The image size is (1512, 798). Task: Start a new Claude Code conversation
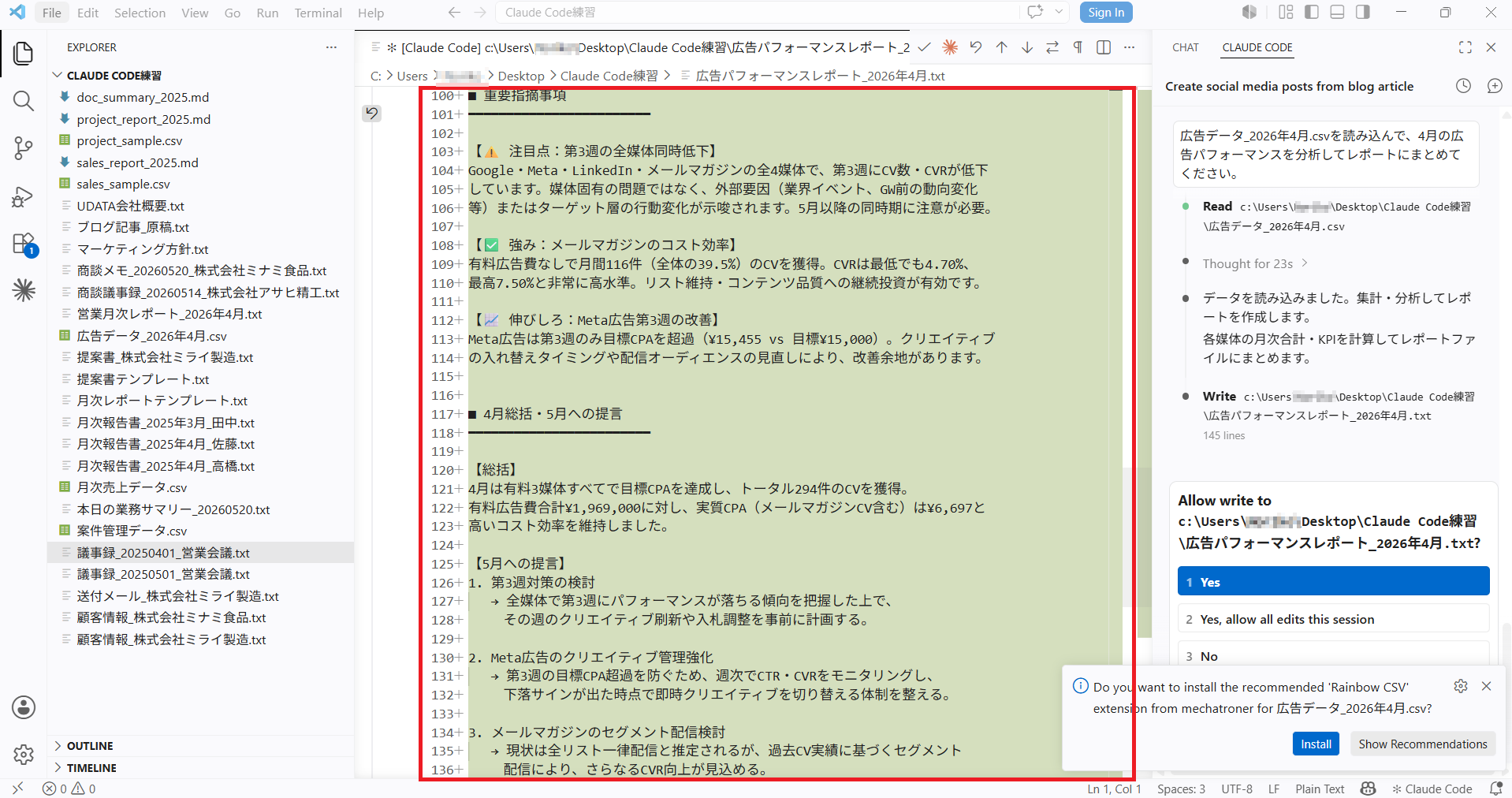point(1495,86)
